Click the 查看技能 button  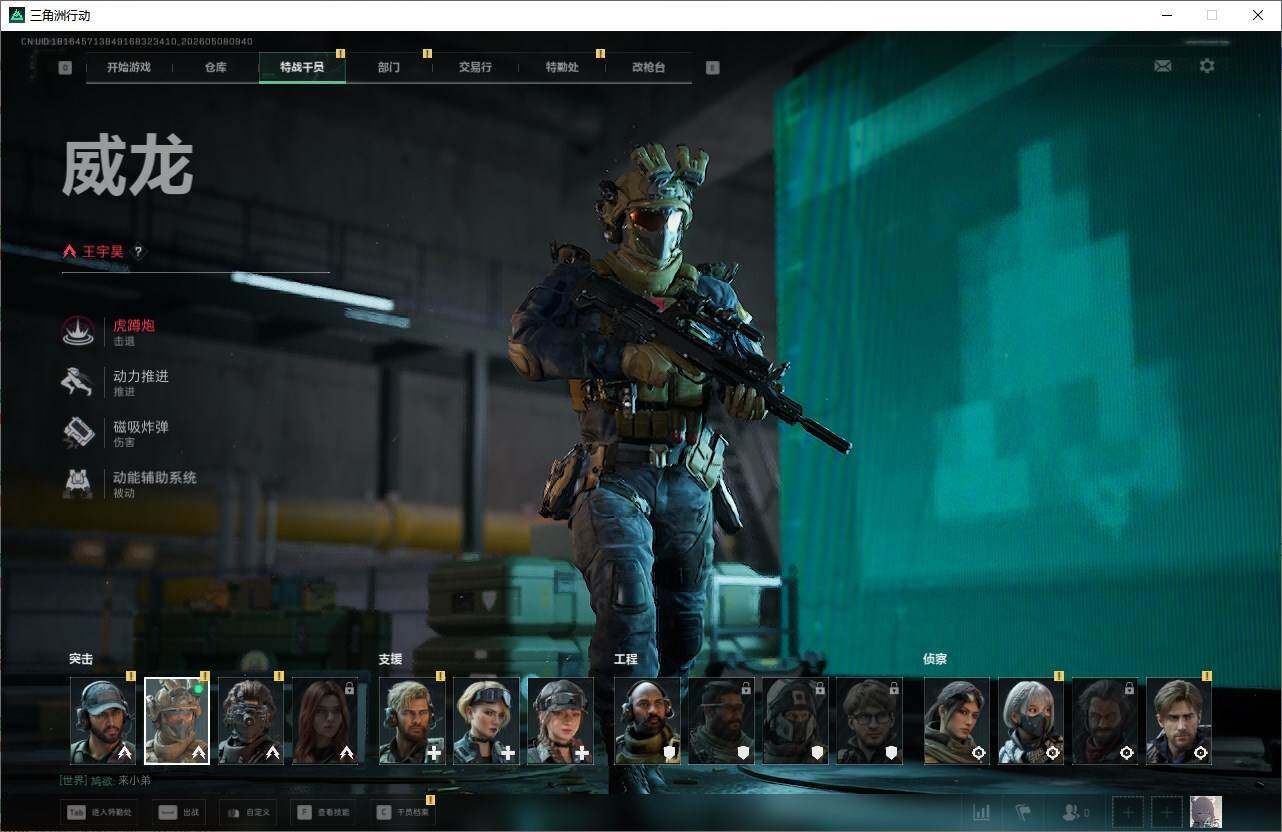(x=323, y=813)
